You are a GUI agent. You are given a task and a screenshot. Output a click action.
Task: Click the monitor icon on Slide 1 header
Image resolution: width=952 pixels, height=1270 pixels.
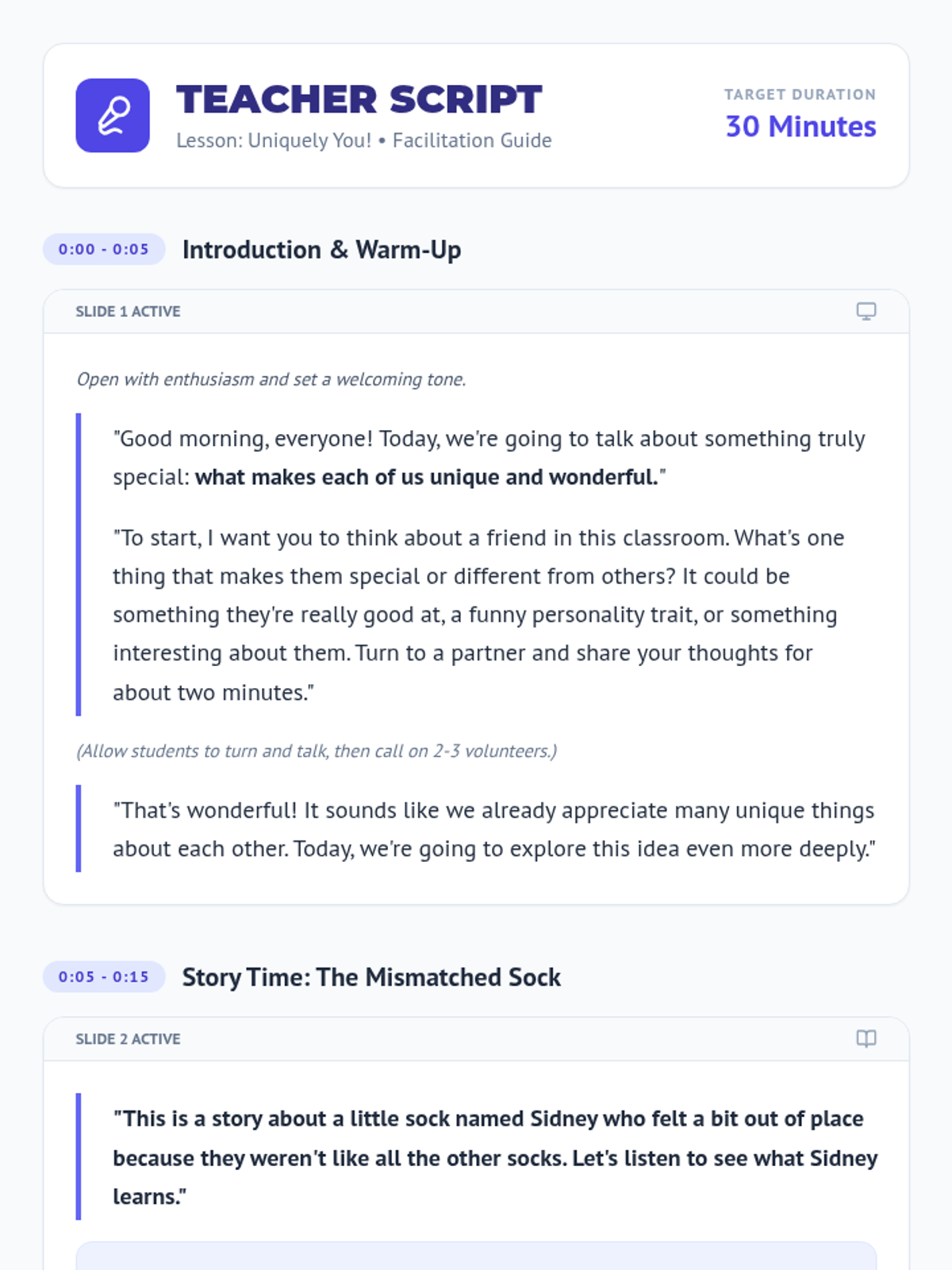tap(866, 311)
